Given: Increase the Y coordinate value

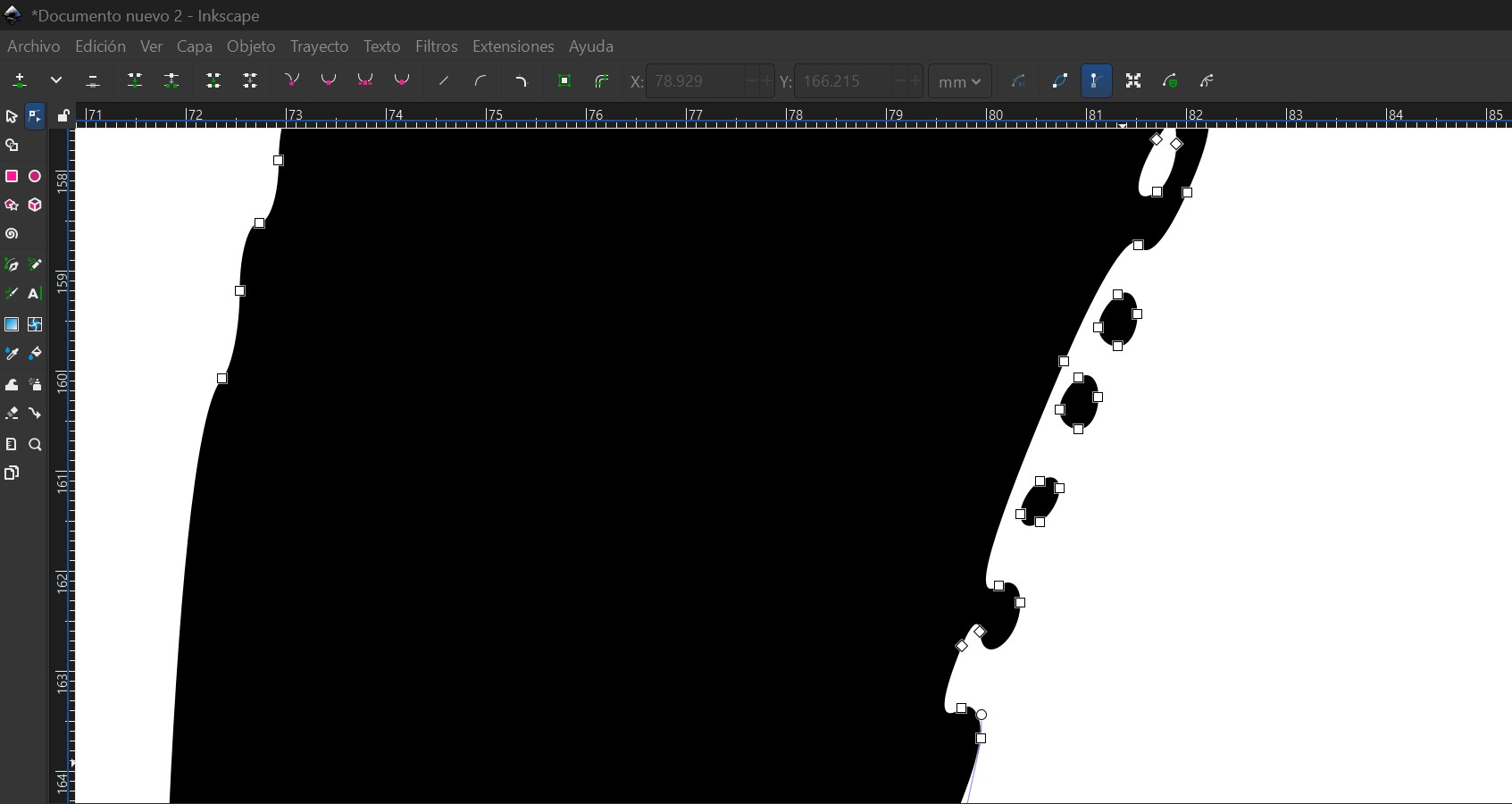Looking at the screenshot, I should click(915, 81).
